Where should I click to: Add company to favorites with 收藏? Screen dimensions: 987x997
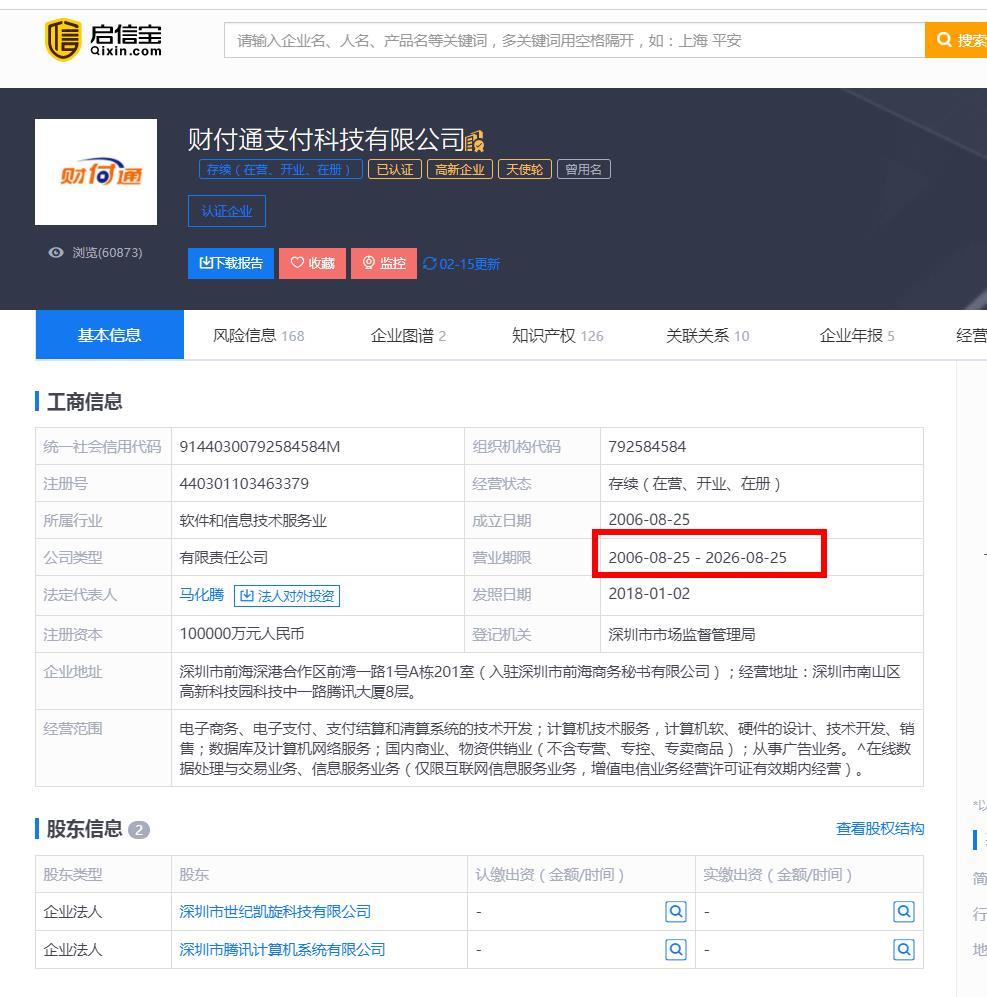click(x=312, y=263)
